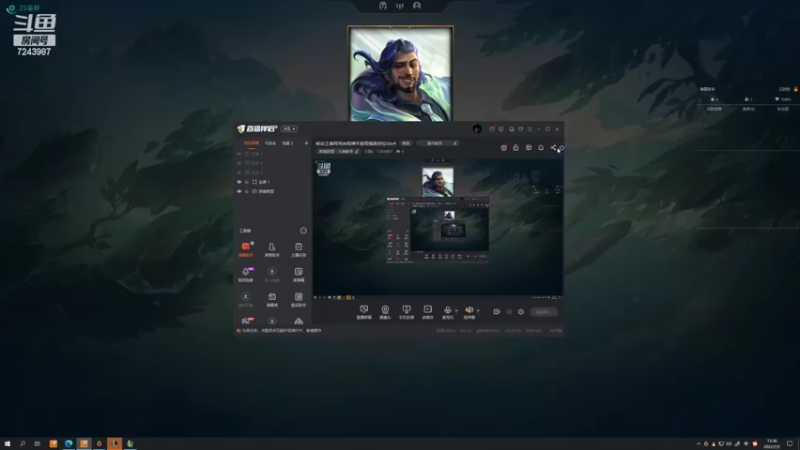Image resolution: width=800 pixels, height=450 pixels.
Task: Open the task clipboard tool in toolbox top row
Action: pos(298,249)
